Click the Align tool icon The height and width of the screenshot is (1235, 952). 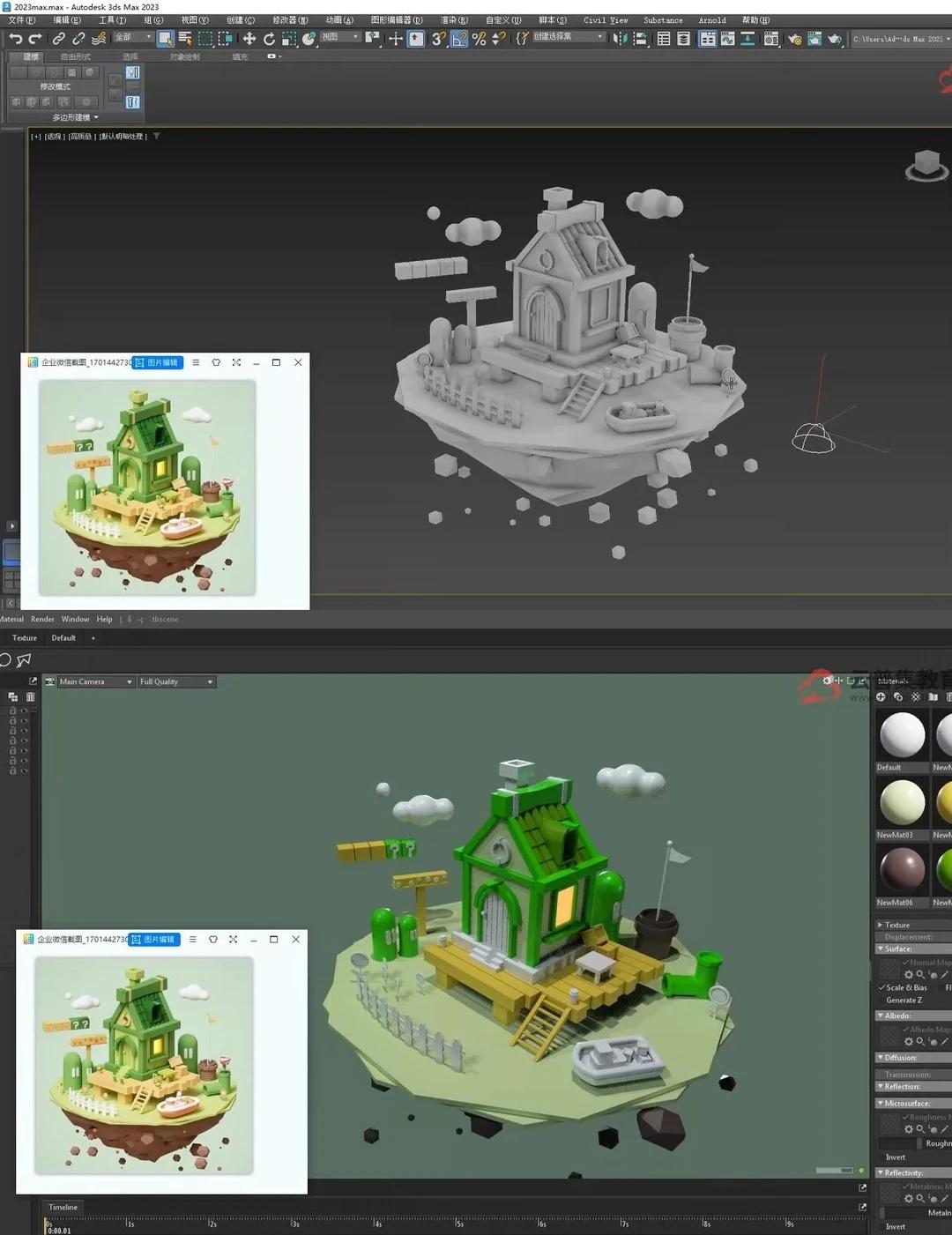pos(640,39)
